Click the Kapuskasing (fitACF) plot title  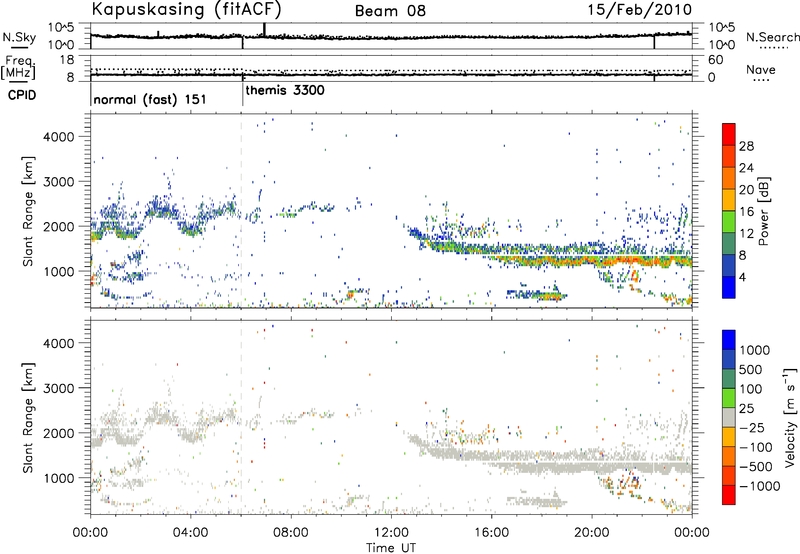click(x=186, y=9)
